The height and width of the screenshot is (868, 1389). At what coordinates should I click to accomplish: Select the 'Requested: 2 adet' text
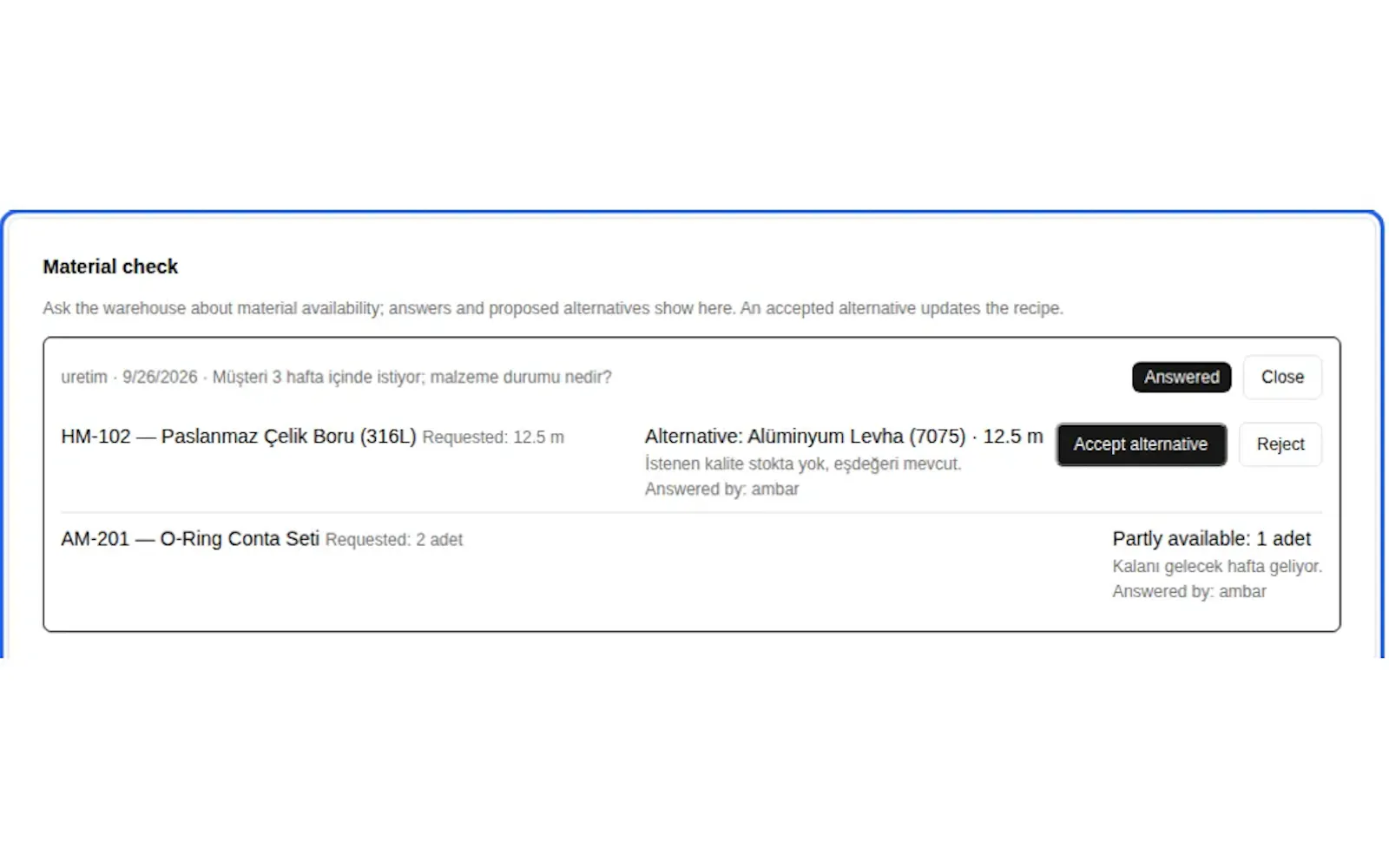pos(394,540)
